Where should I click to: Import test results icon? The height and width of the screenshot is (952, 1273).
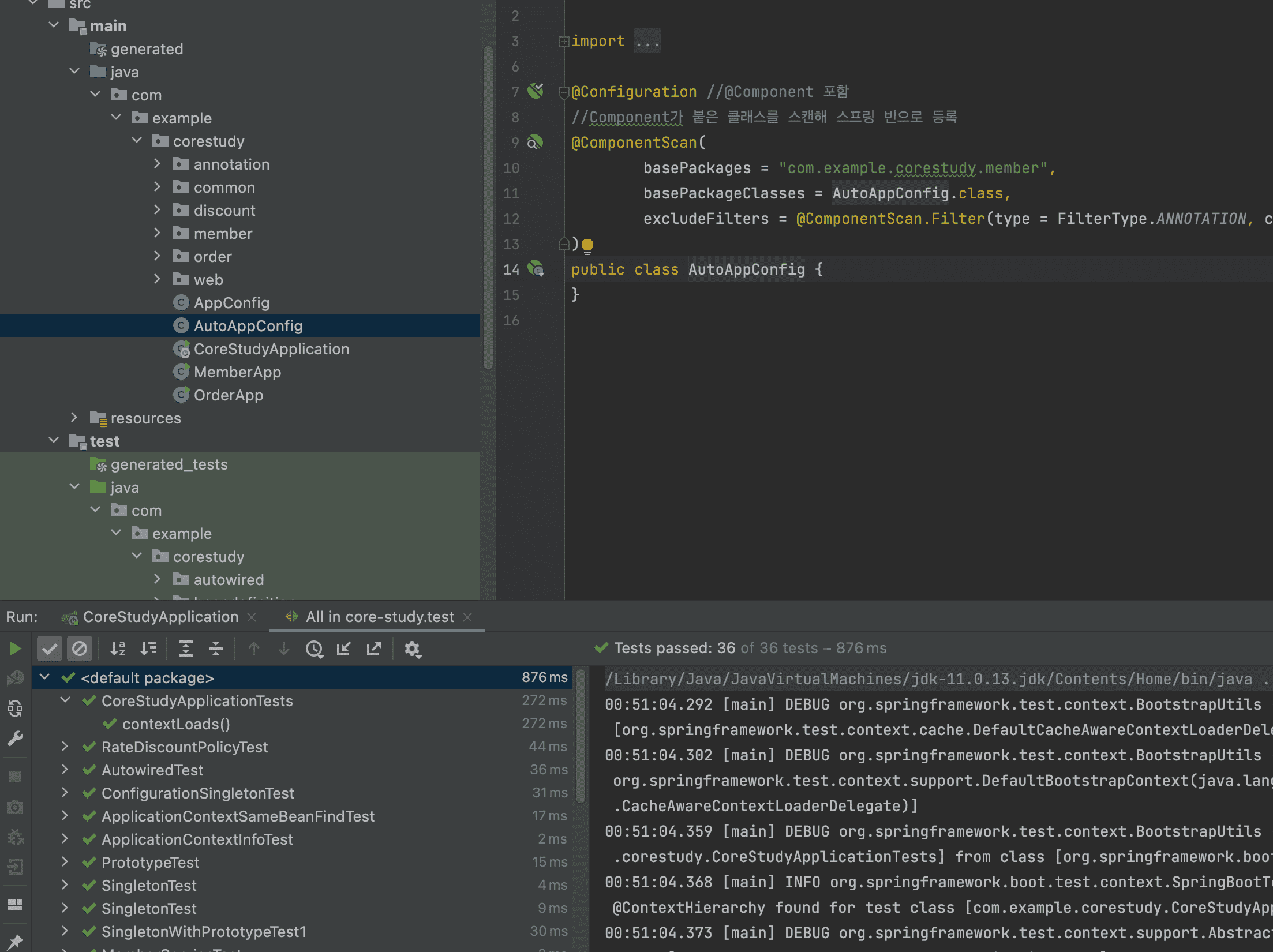[x=344, y=649]
